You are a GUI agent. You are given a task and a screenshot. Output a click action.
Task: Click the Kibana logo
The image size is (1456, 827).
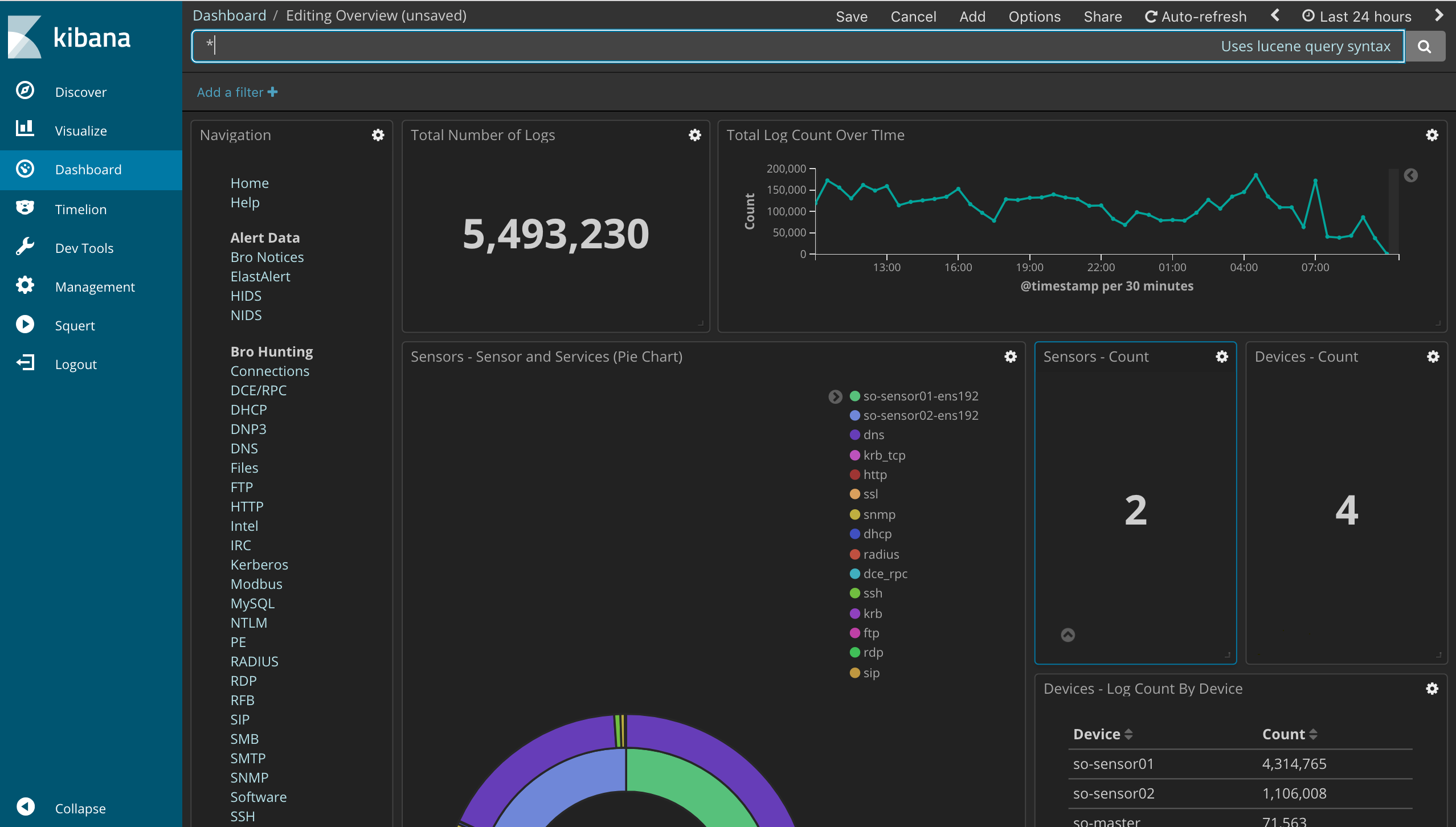69,38
